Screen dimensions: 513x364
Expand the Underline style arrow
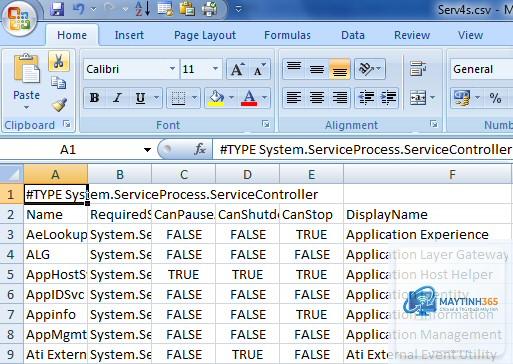[x=156, y=98]
